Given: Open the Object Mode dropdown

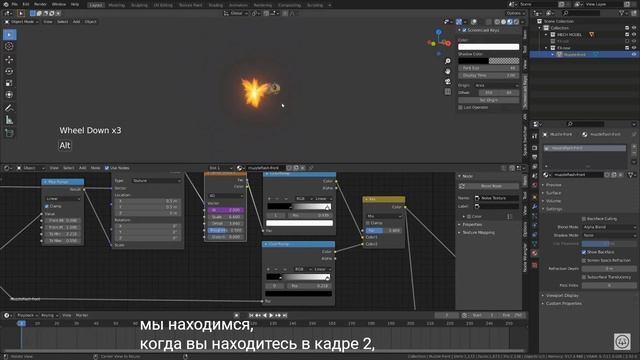Looking at the screenshot, I should click(22, 22).
